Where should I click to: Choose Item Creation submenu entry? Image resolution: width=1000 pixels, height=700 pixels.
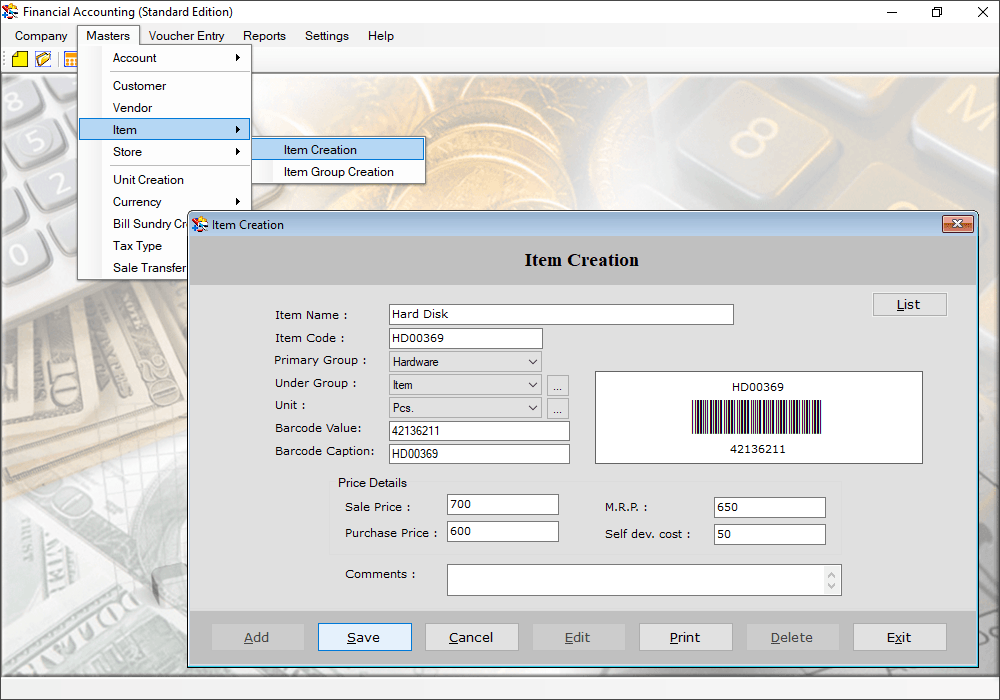point(338,150)
